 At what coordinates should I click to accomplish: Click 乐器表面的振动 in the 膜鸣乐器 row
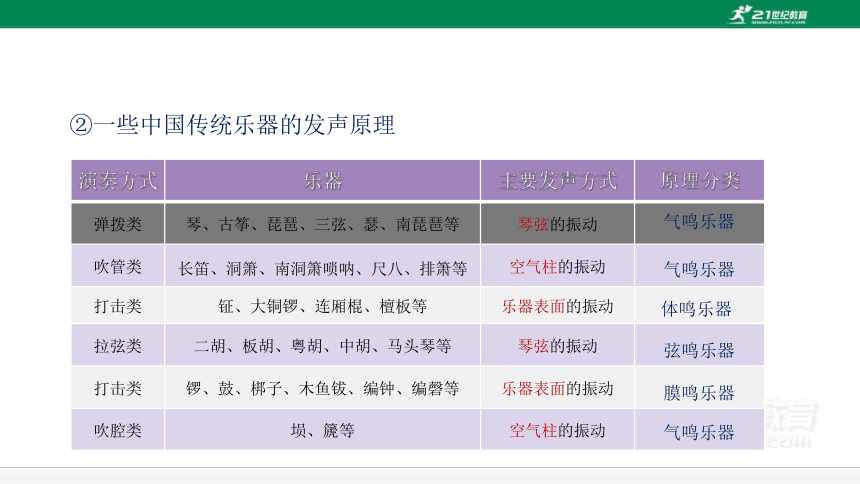[558, 388]
